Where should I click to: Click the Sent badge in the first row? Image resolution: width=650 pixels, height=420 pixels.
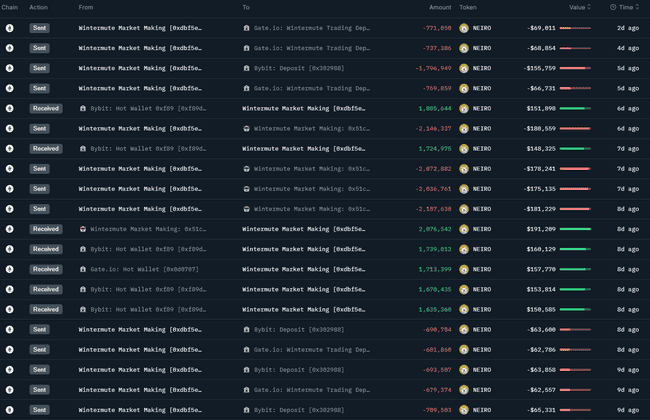click(x=39, y=28)
